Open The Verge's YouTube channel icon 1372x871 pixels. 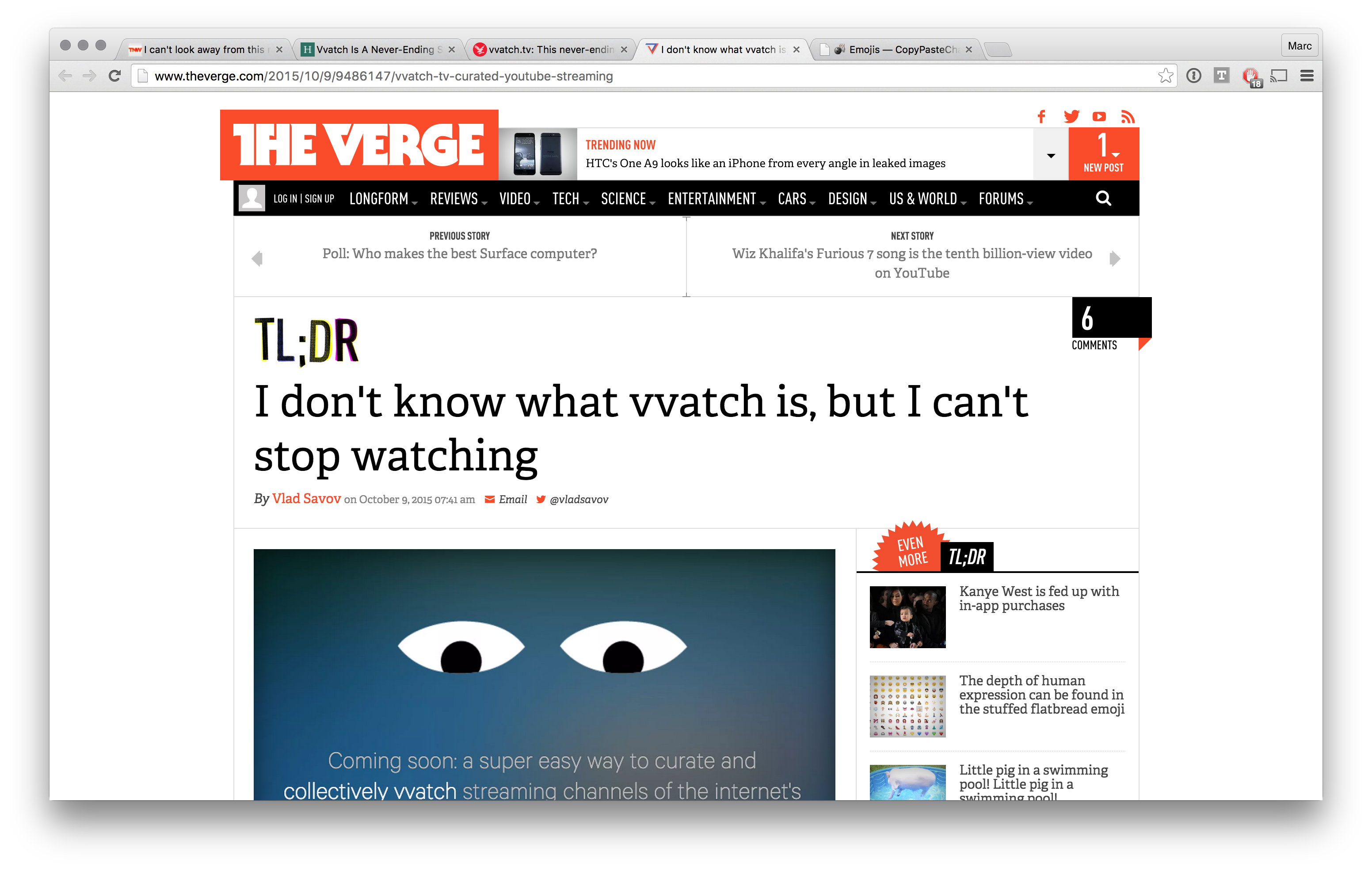click(1099, 117)
